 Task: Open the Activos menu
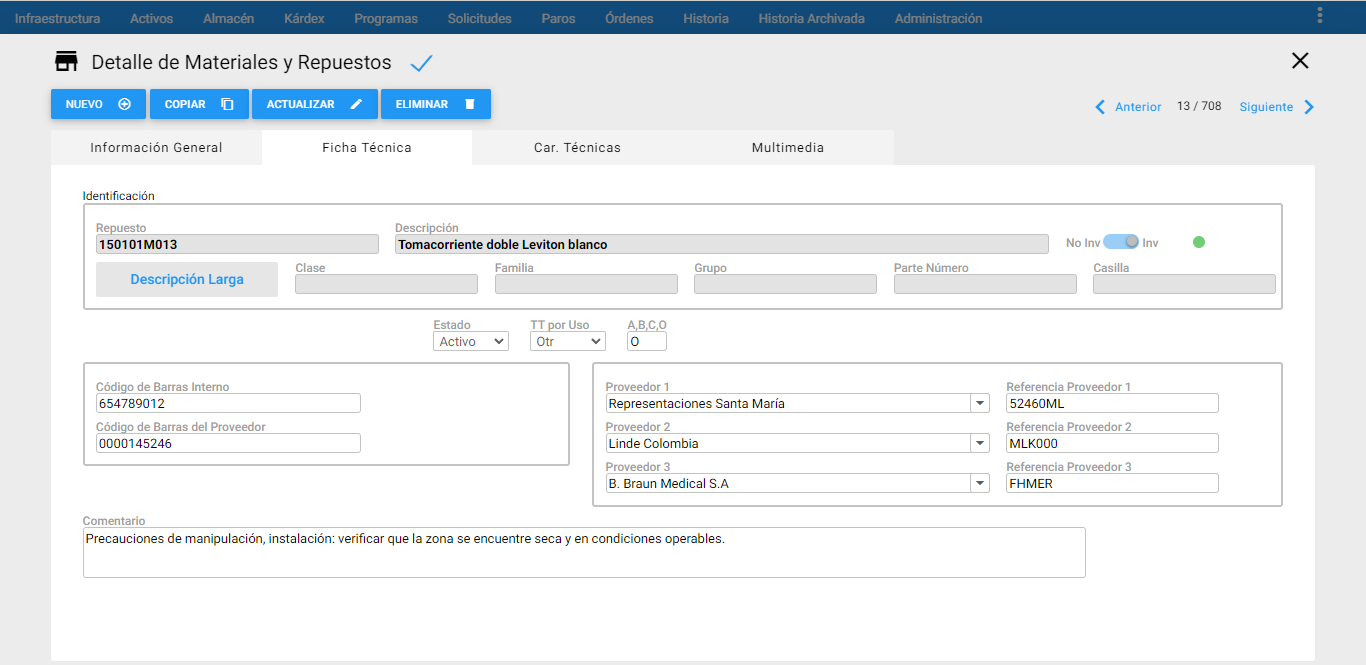tap(151, 18)
